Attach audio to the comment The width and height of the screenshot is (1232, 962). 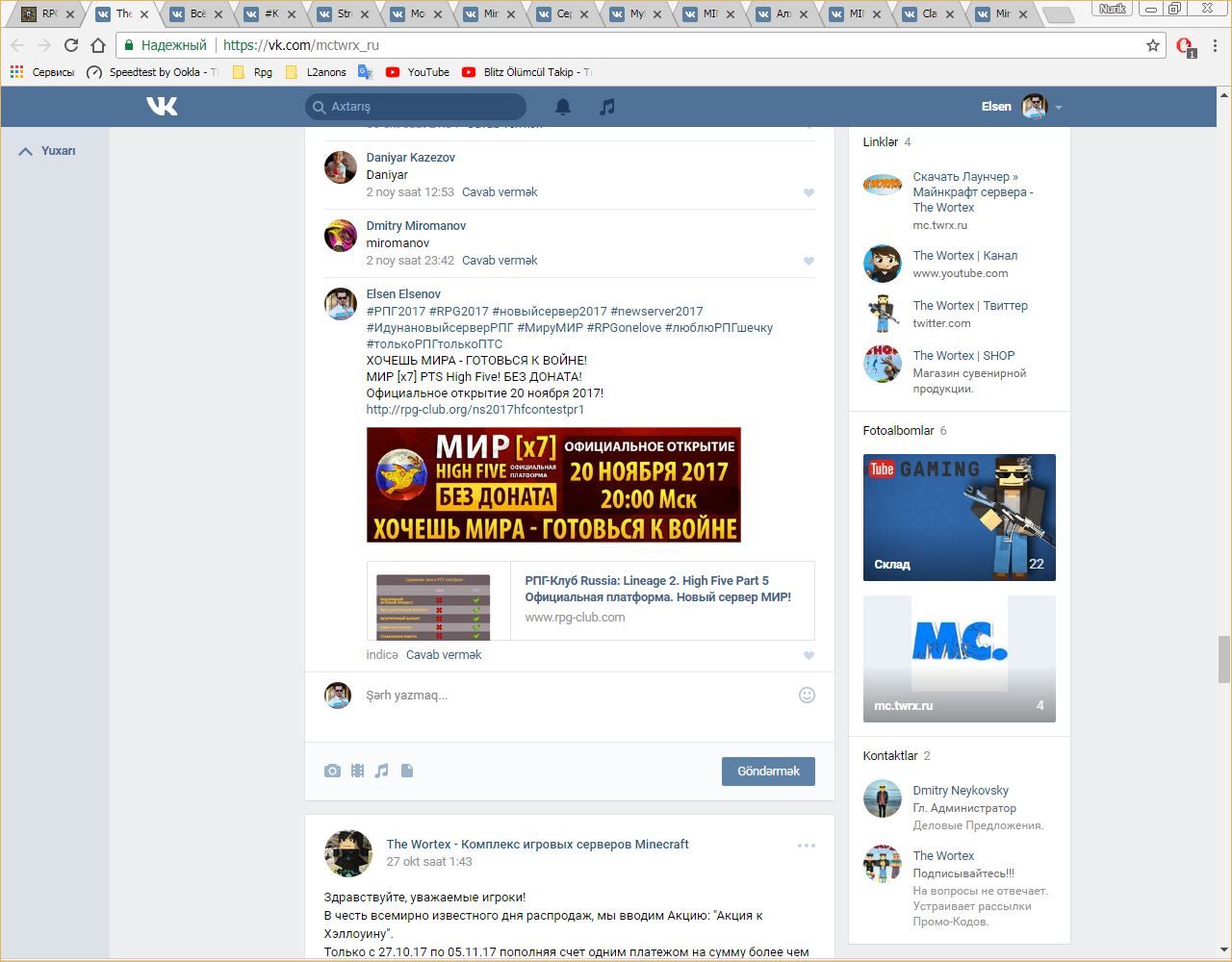tap(382, 771)
